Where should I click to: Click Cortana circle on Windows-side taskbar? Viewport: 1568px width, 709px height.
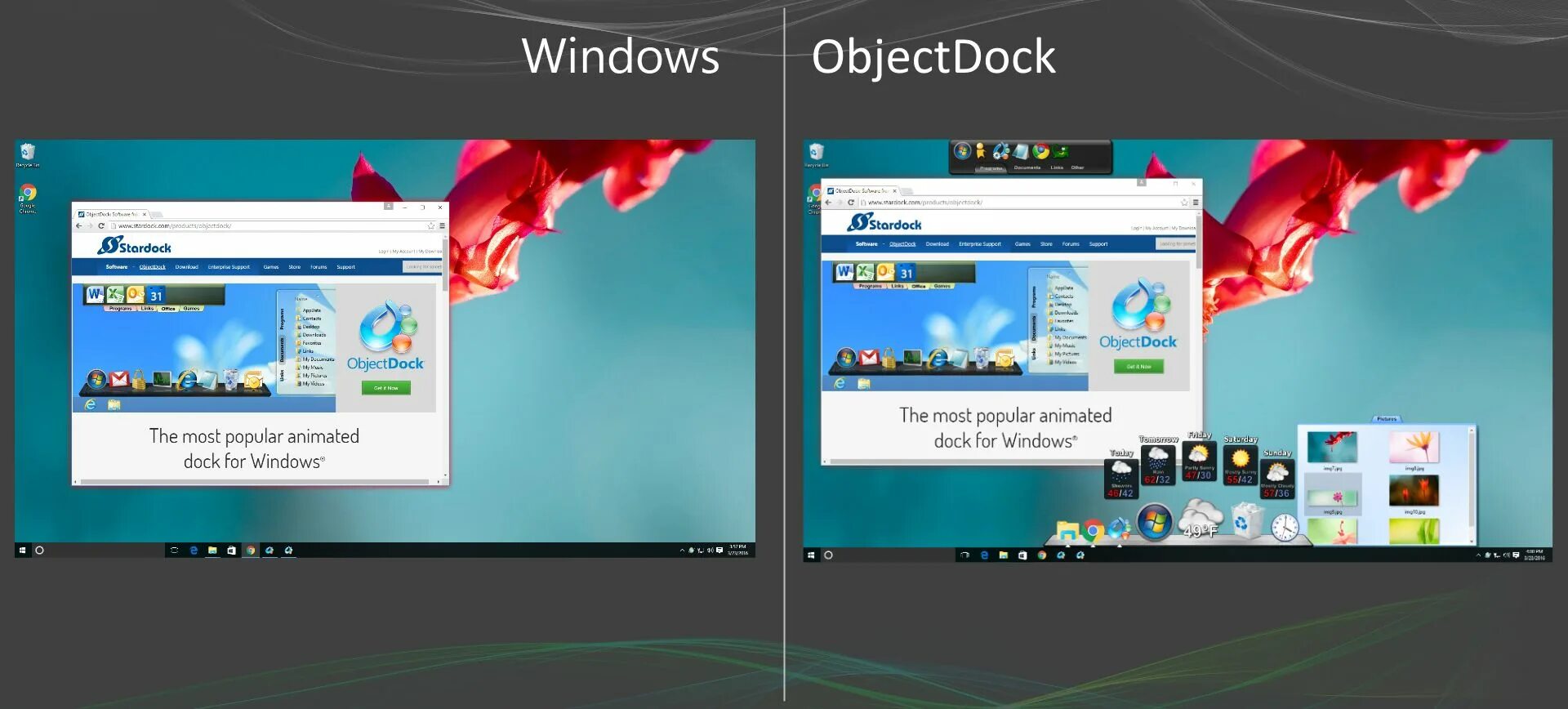[x=39, y=551]
